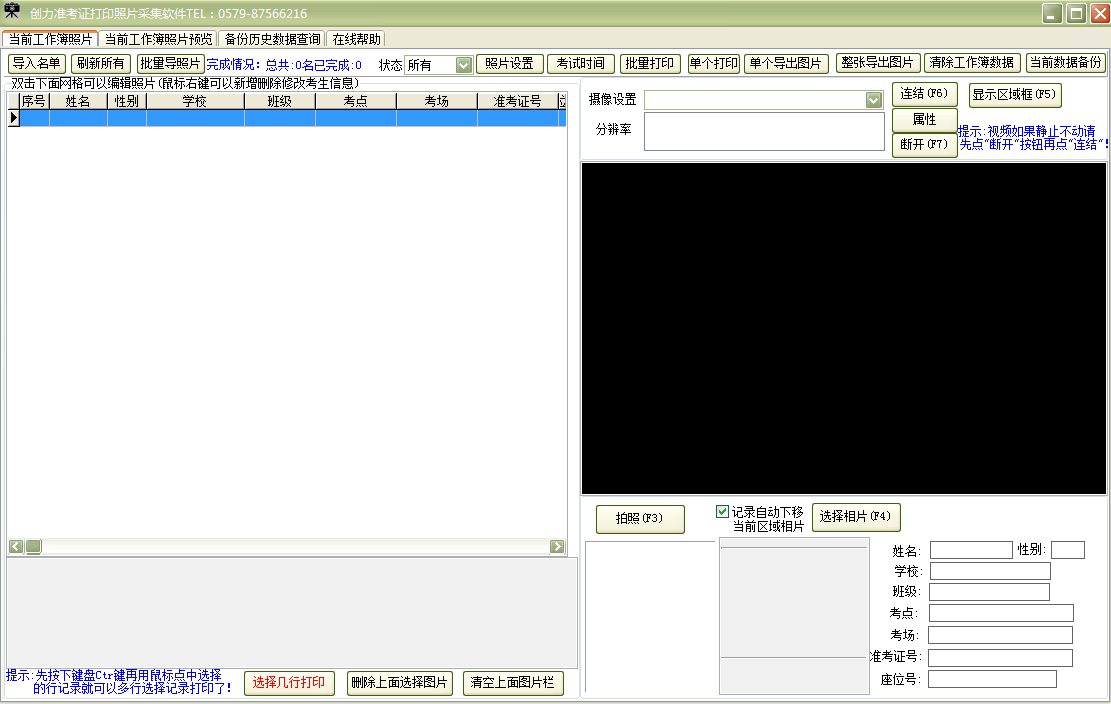This screenshot has height=704, width=1111.
Task: Click the grid's left scroll arrow
Action: (x=16, y=546)
